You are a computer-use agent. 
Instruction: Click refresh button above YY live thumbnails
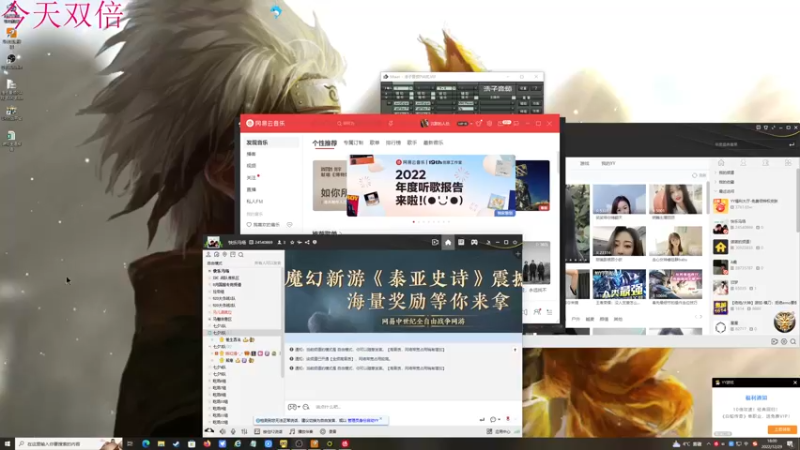pos(699,175)
